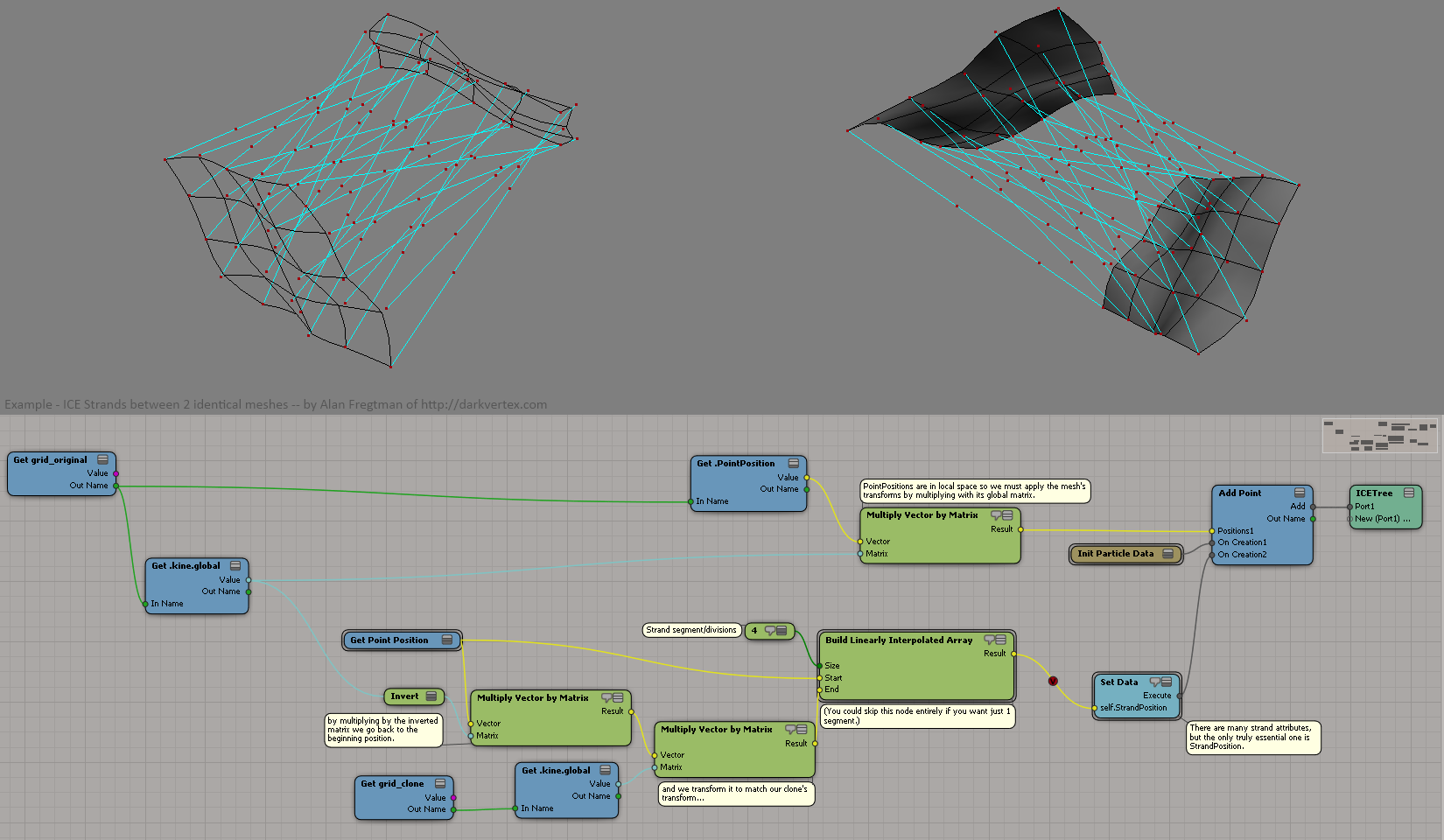Click the Execute output port on Set Data
The height and width of the screenshot is (840, 1444).
click(1180, 696)
